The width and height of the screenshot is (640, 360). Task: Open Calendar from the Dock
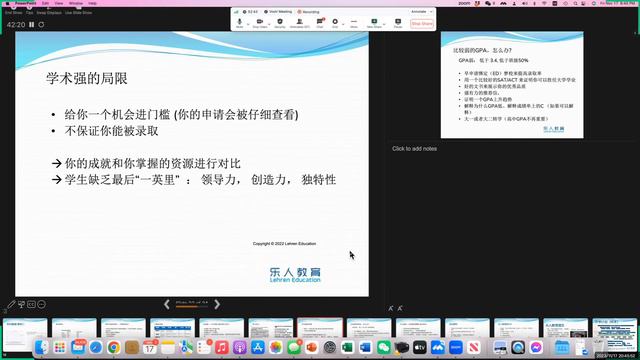150,348
